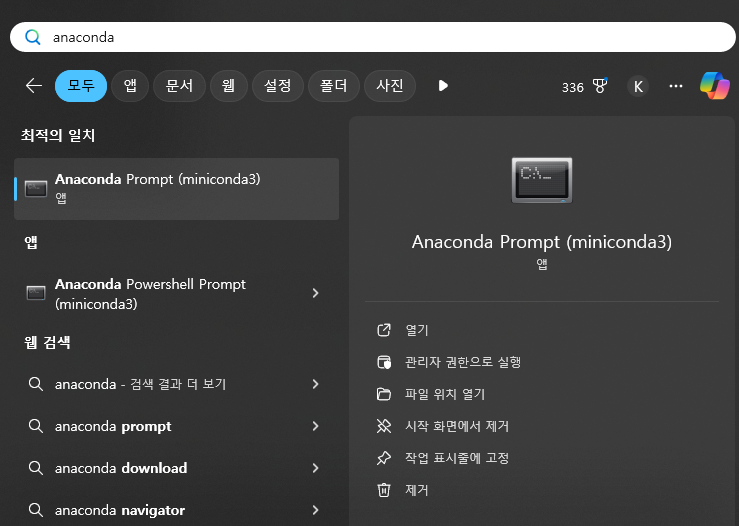The image size is (739, 526).
Task: Switch to the 폴더 filter tab
Action: (x=334, y=86)
